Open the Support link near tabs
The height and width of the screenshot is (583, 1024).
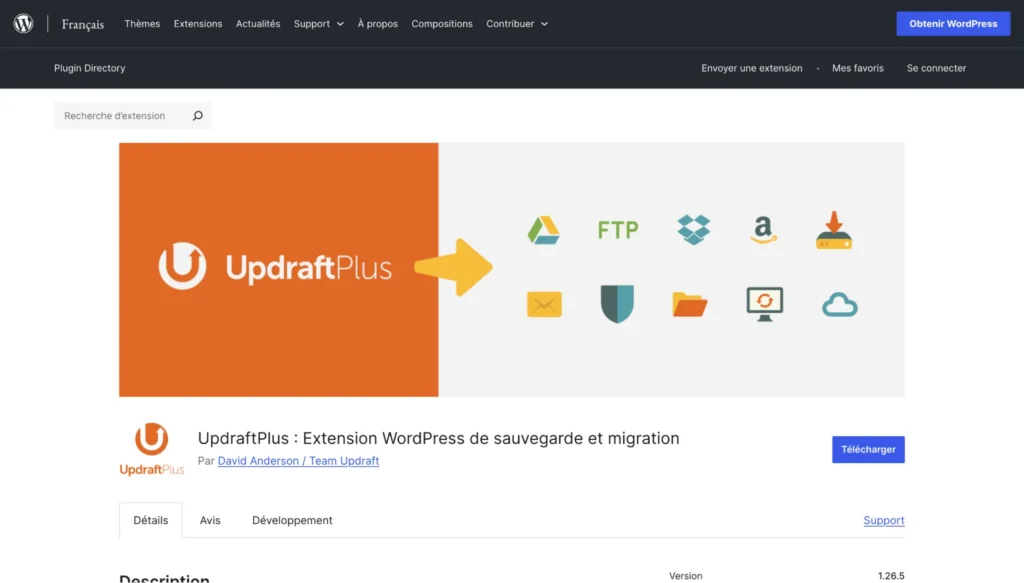tap(884, 520)
